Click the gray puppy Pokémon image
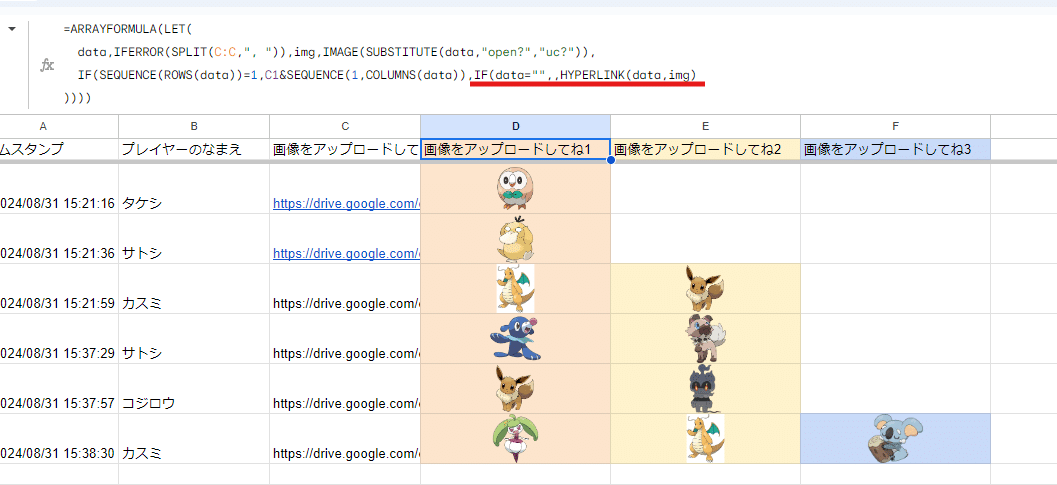Screen dimensions: 1057x485 click(x=704, y=339)
